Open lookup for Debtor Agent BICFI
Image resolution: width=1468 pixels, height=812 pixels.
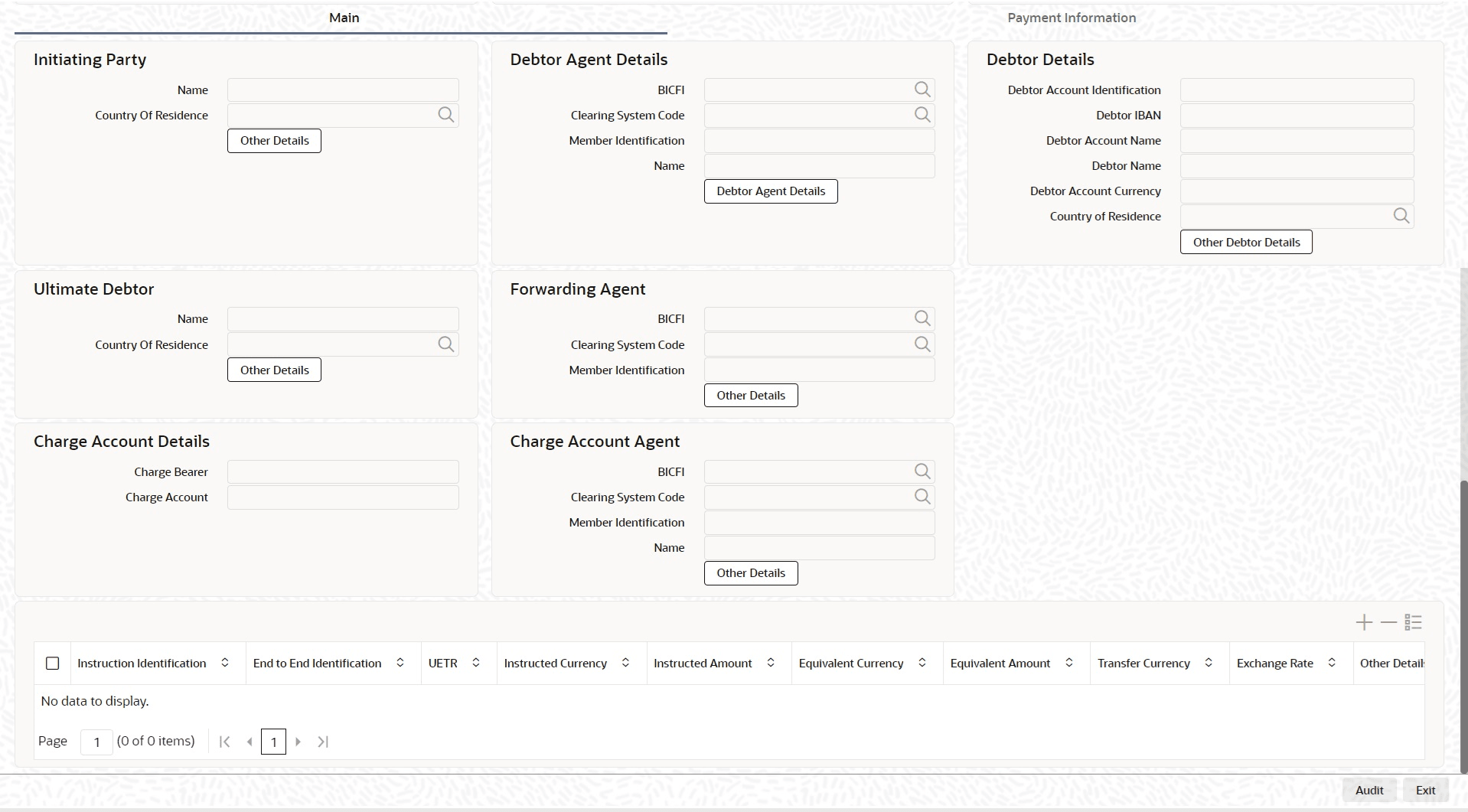(922, 90)
